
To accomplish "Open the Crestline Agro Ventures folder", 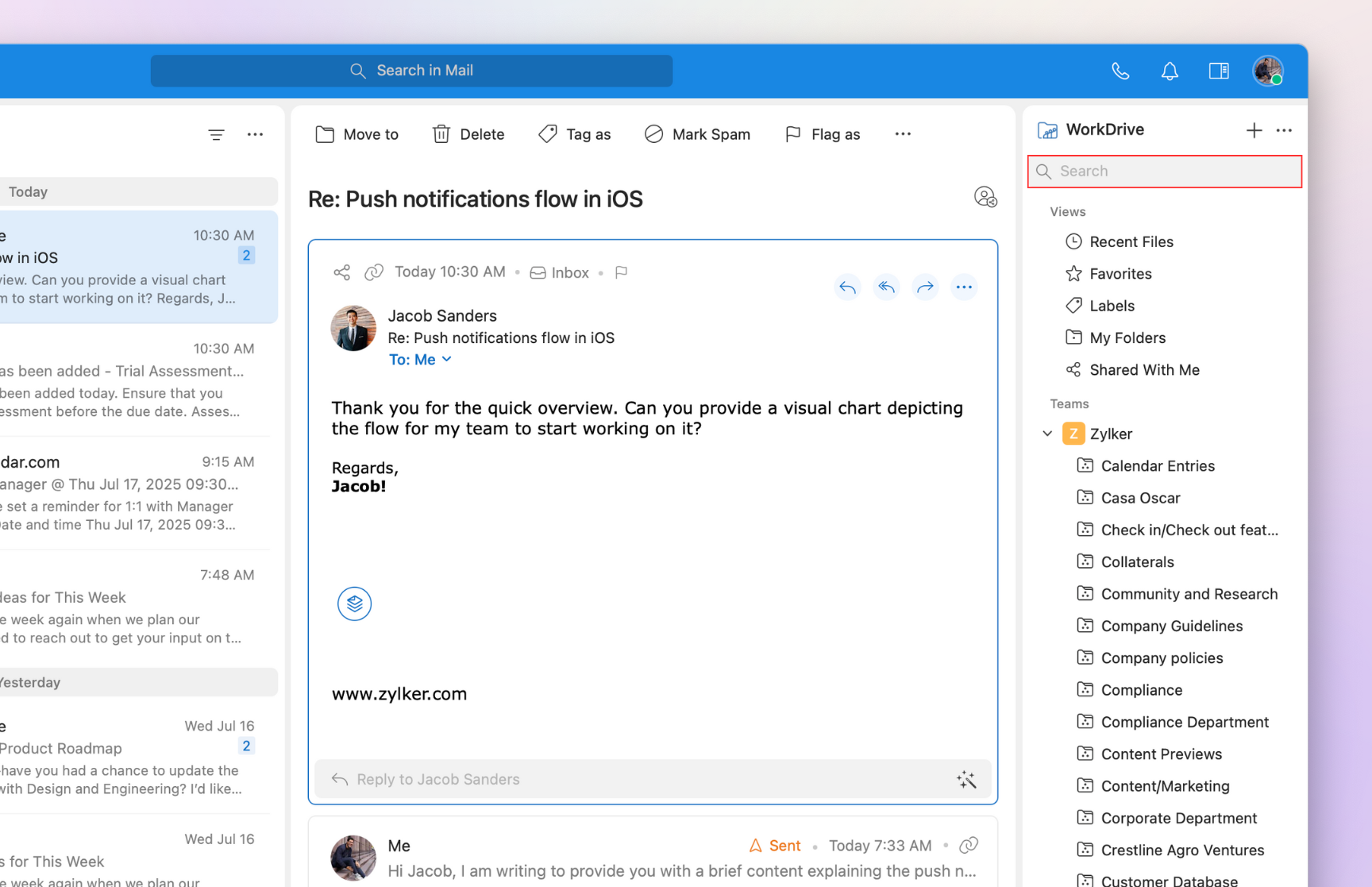I will click(x=1170, y=850).
